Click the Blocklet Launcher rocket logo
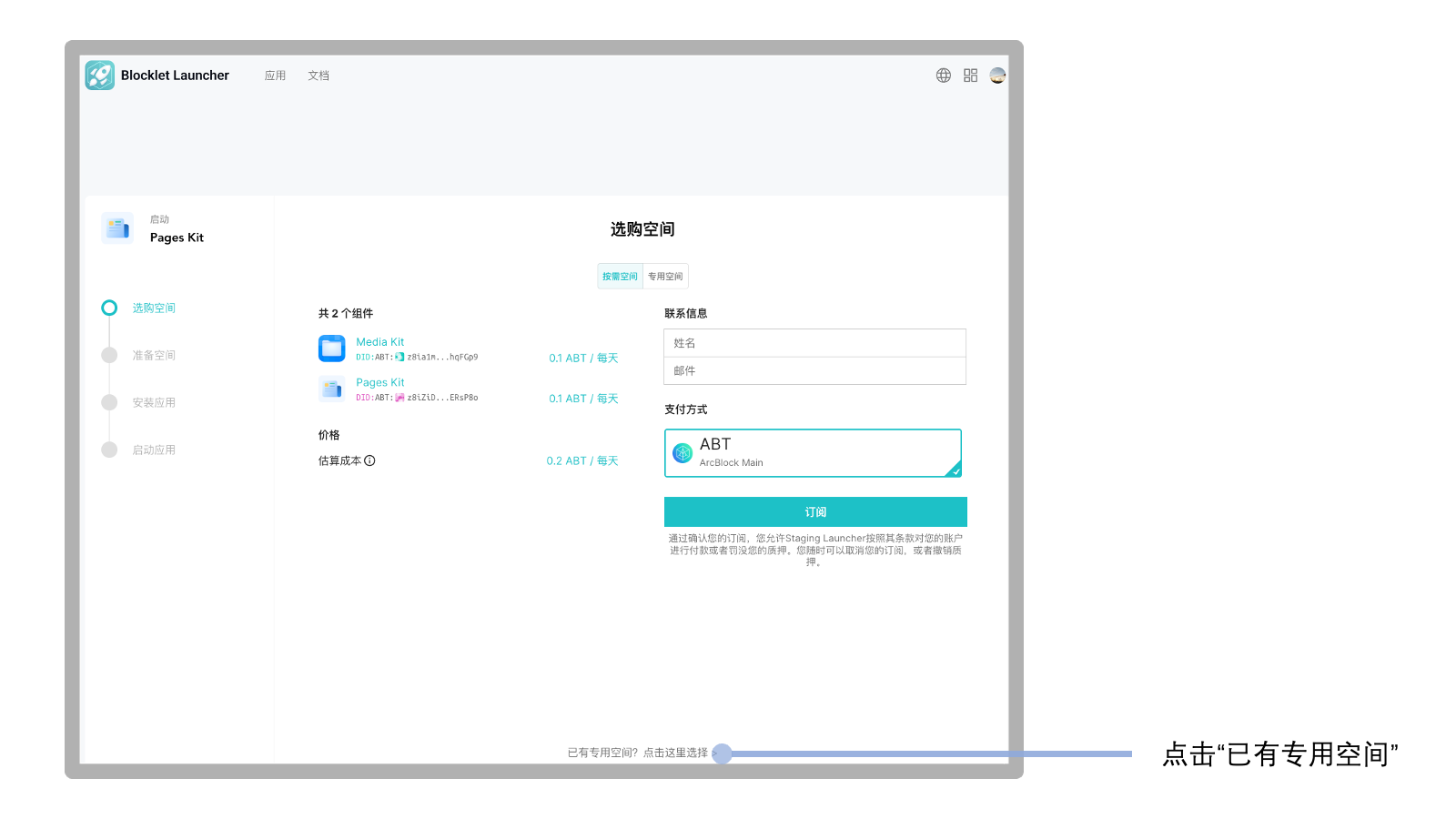The height and width of the screenshot is (819, 1456). [x=100, y=76]
